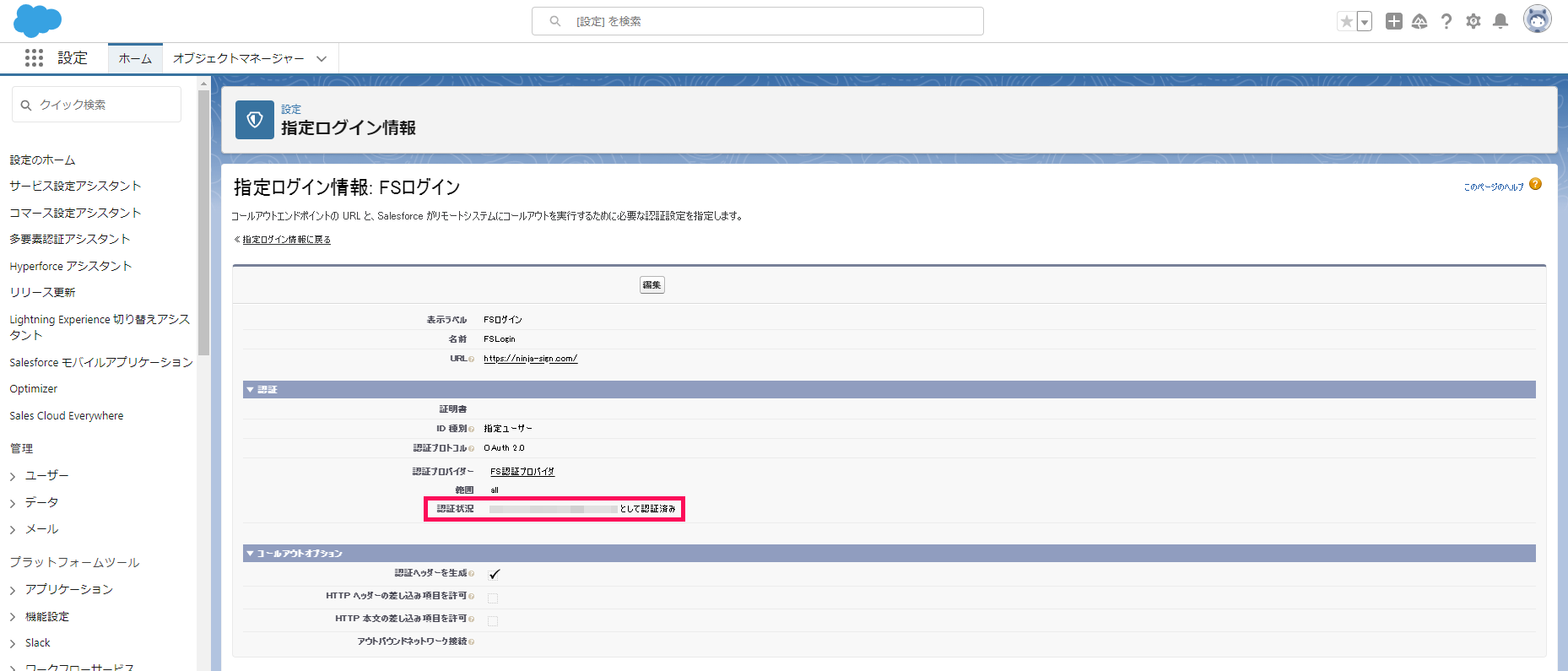Image resolution: width=1568 pixels, height=671 pixels.
Task: Open Sales Cloud Everywhere in sidebar
Action: (x=67, y=415)
